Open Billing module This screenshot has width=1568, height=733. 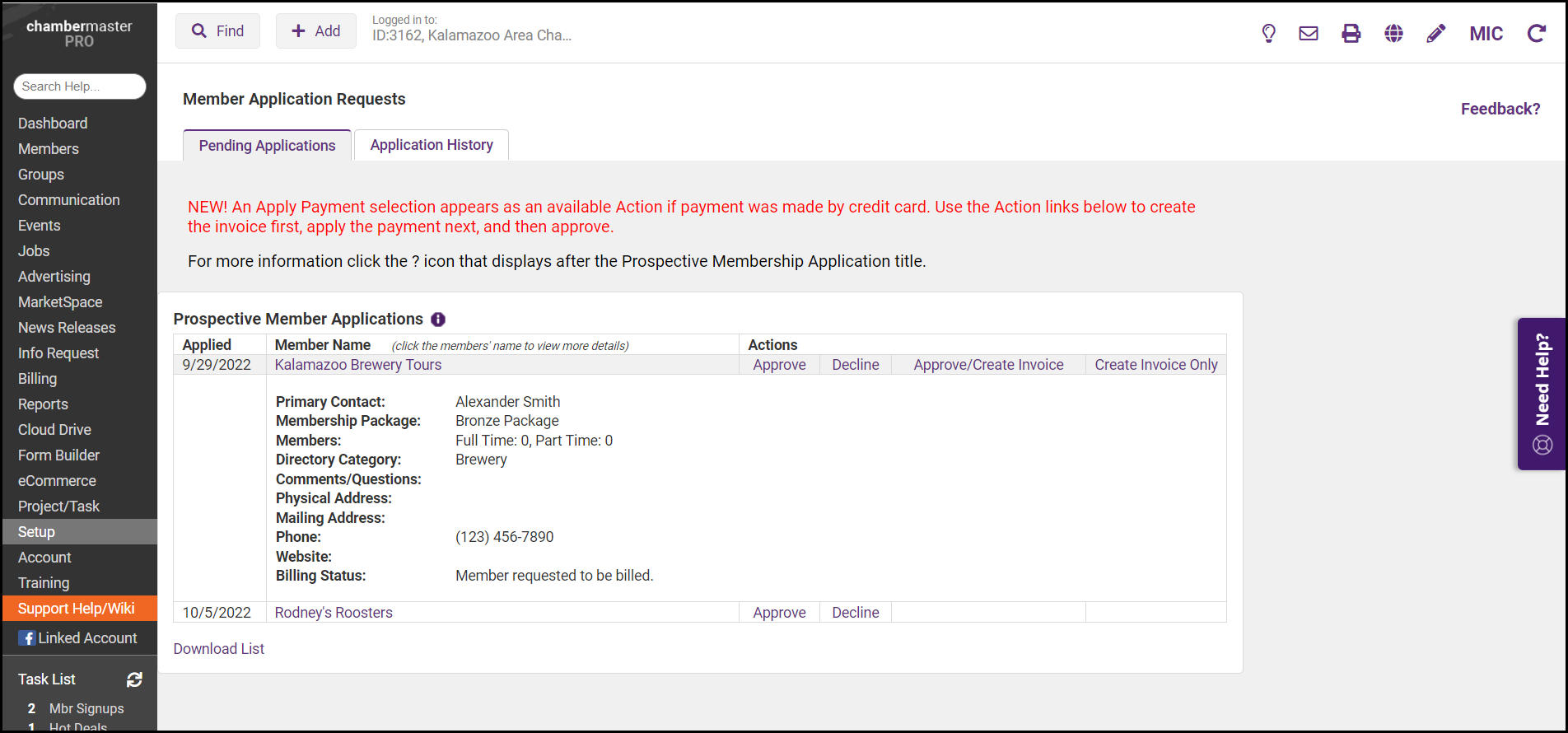tap(38, 379)
